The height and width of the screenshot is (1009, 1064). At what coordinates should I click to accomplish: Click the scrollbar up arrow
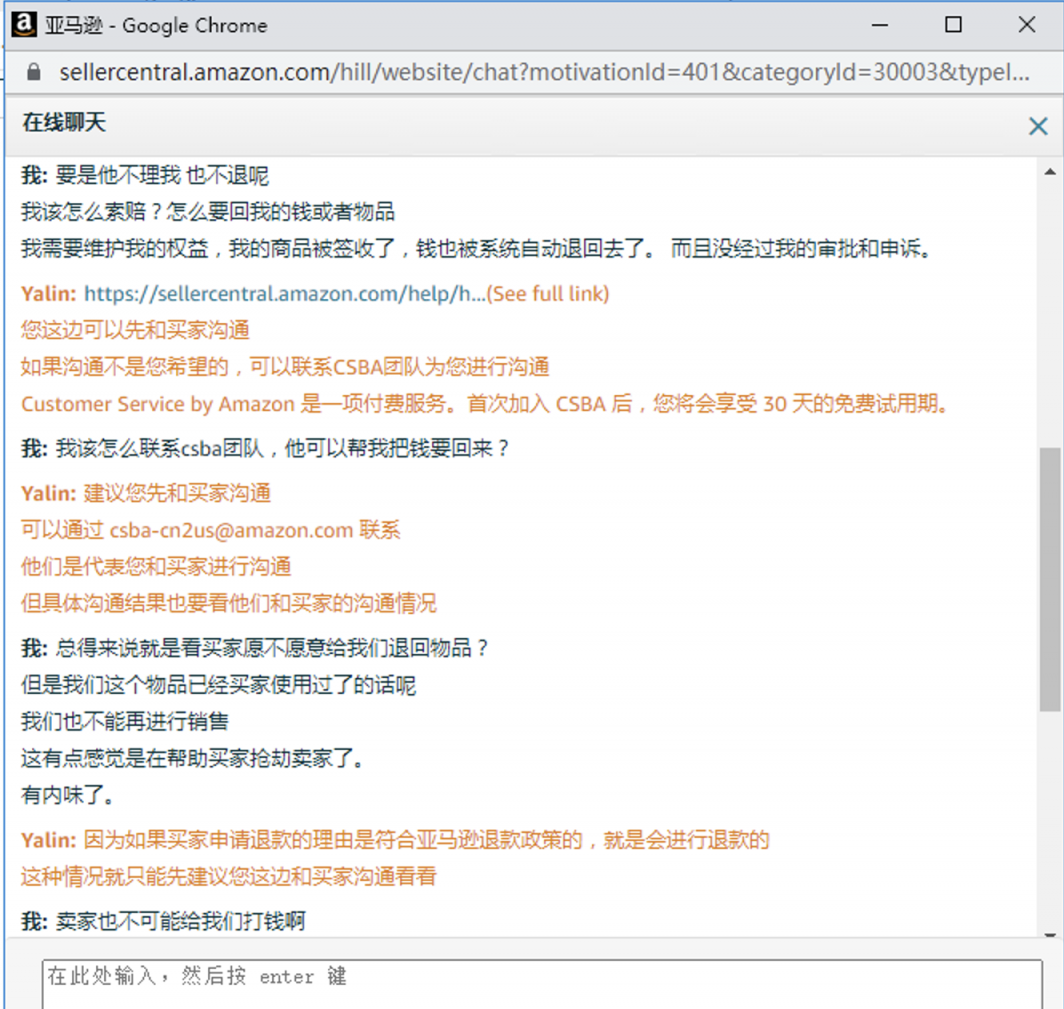coord(1050,172)
